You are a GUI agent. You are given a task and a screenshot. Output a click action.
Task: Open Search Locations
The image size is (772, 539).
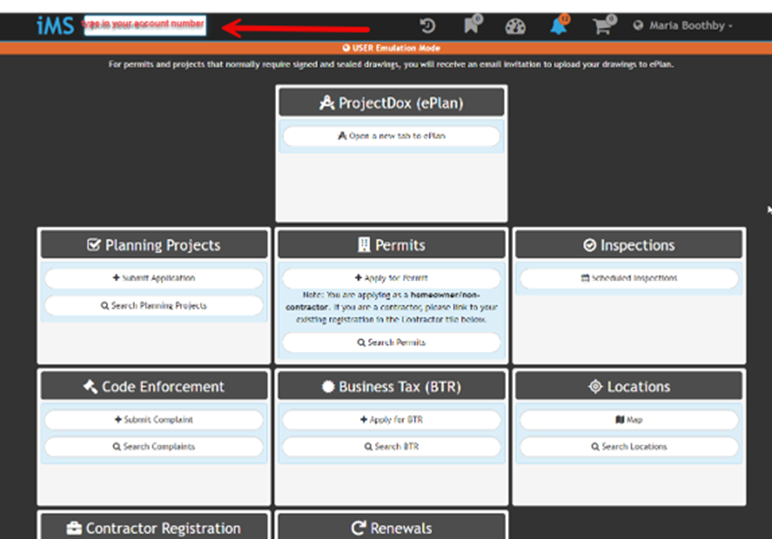(x=629, y=446)
